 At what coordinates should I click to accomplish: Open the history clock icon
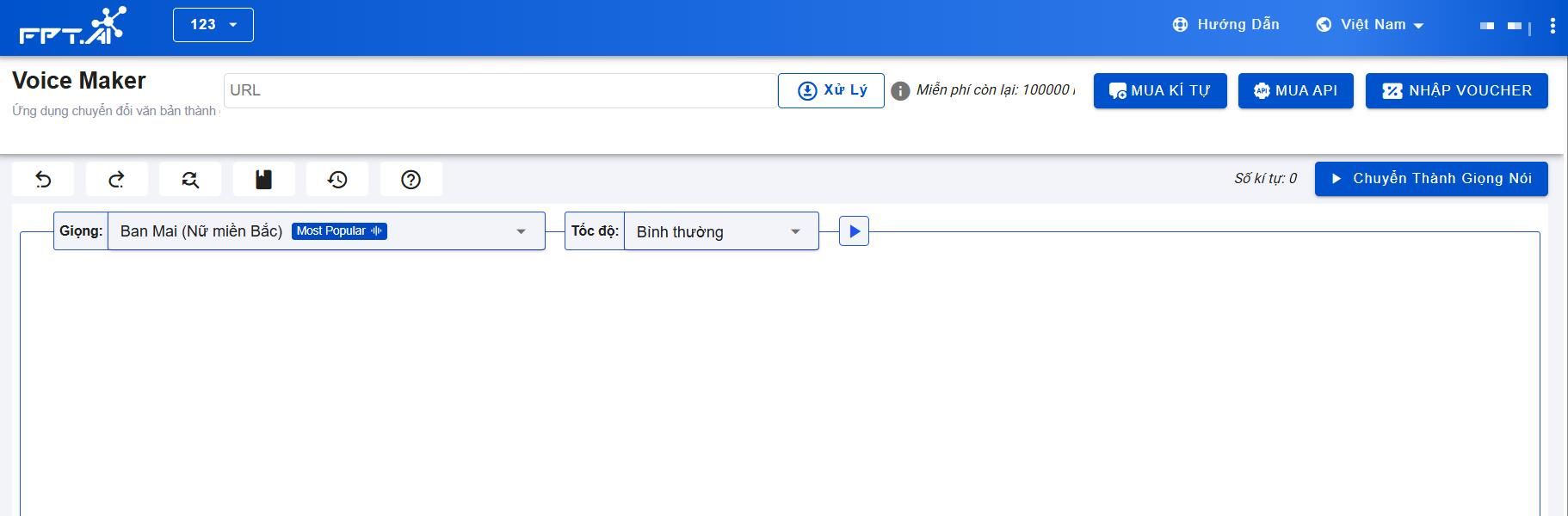tap(337, 179)
